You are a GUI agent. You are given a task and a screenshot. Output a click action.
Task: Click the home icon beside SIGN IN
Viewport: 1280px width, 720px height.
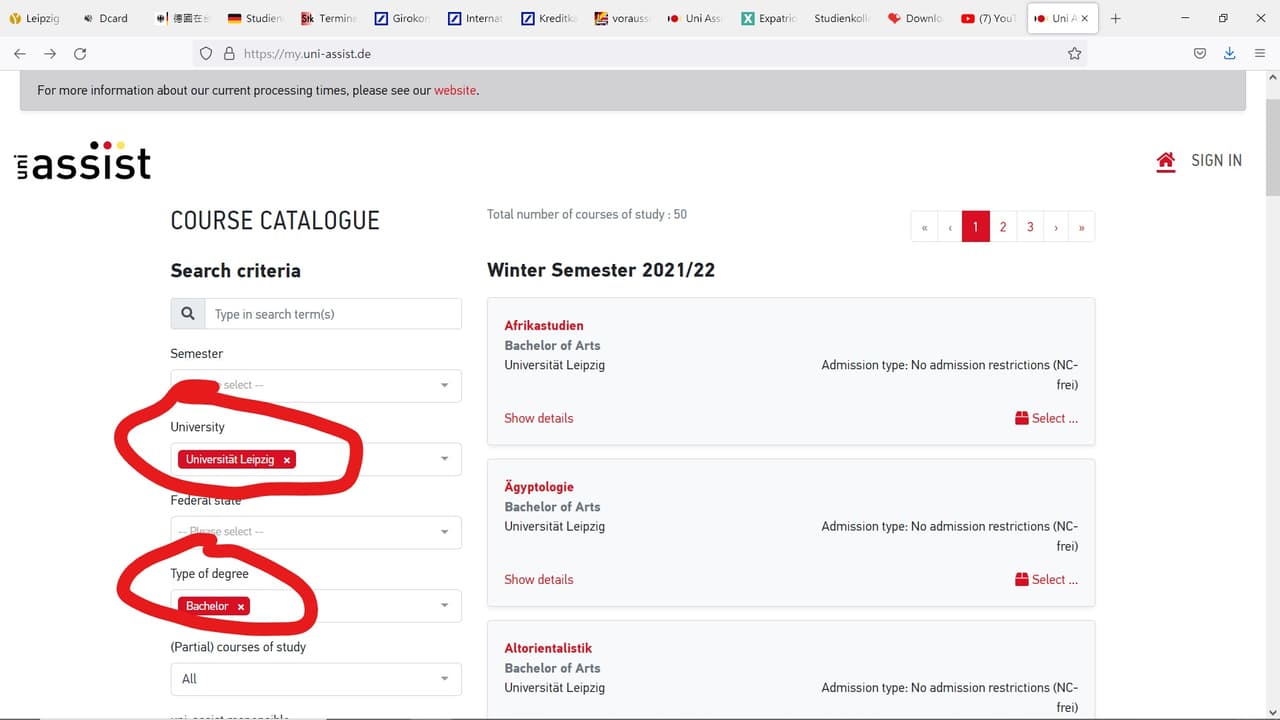click(x=1165, y=161)
